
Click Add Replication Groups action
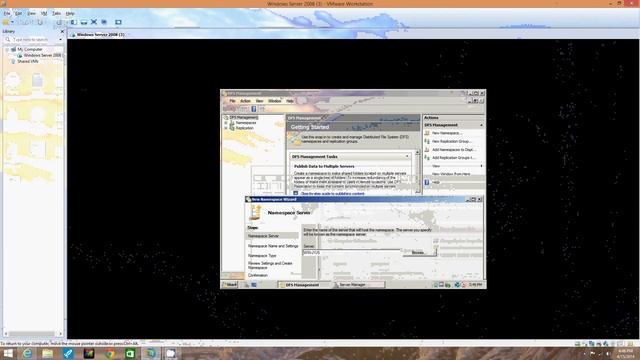(453, 158)
